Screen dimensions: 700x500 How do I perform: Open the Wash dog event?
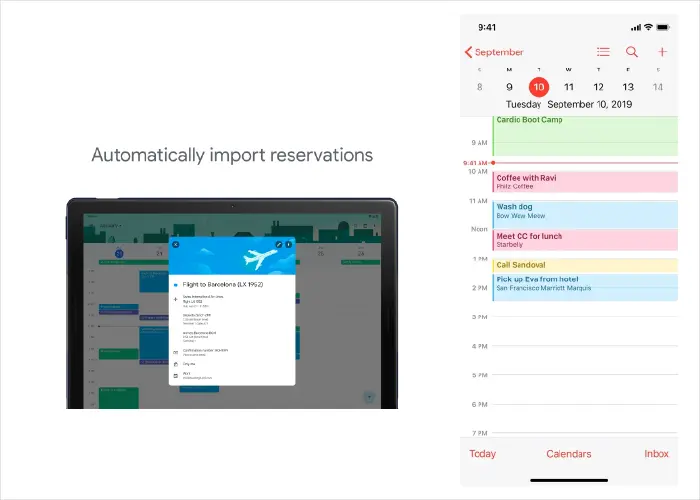point(585,215)
